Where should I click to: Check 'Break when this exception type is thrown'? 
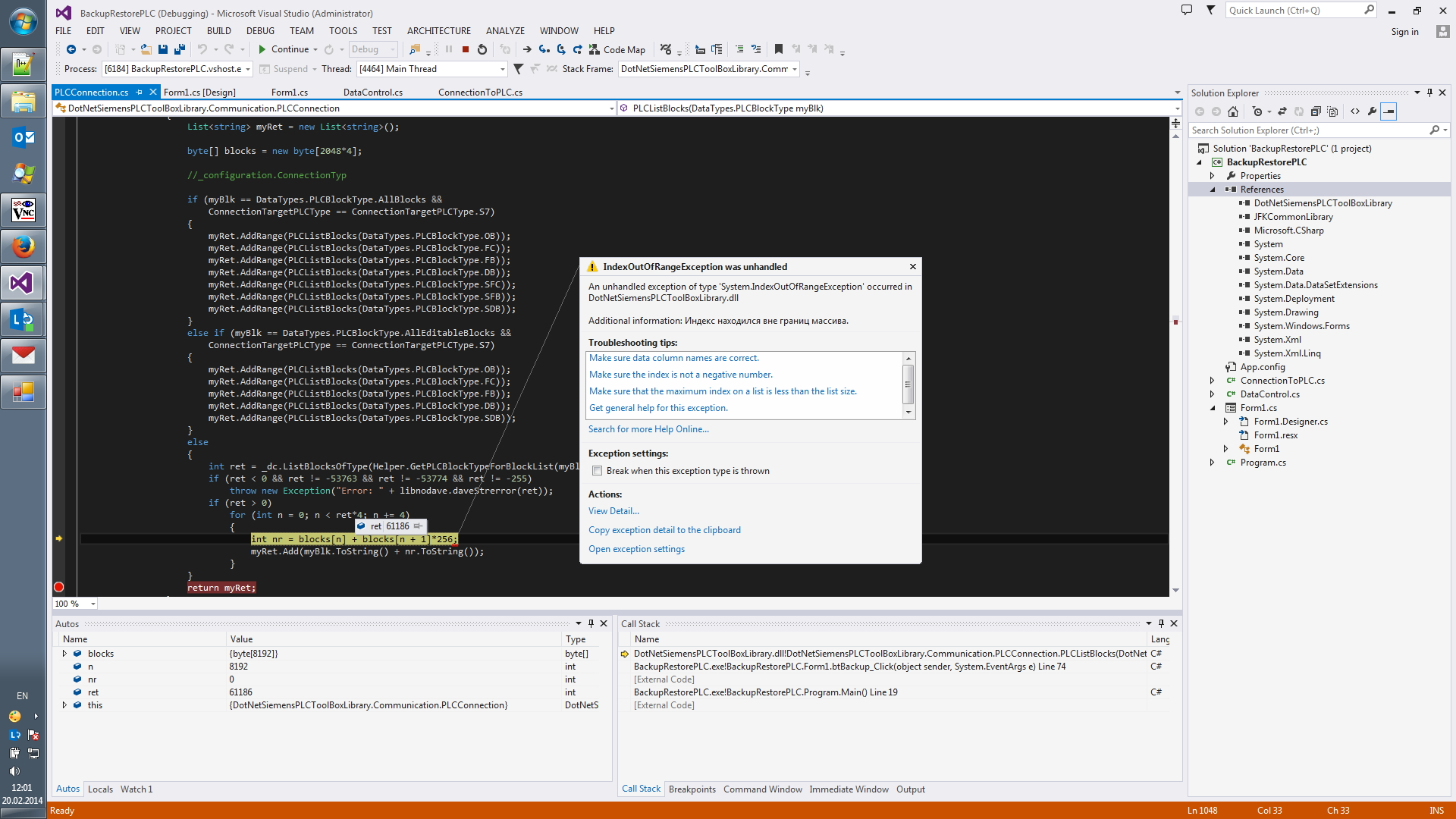[598, 471]
